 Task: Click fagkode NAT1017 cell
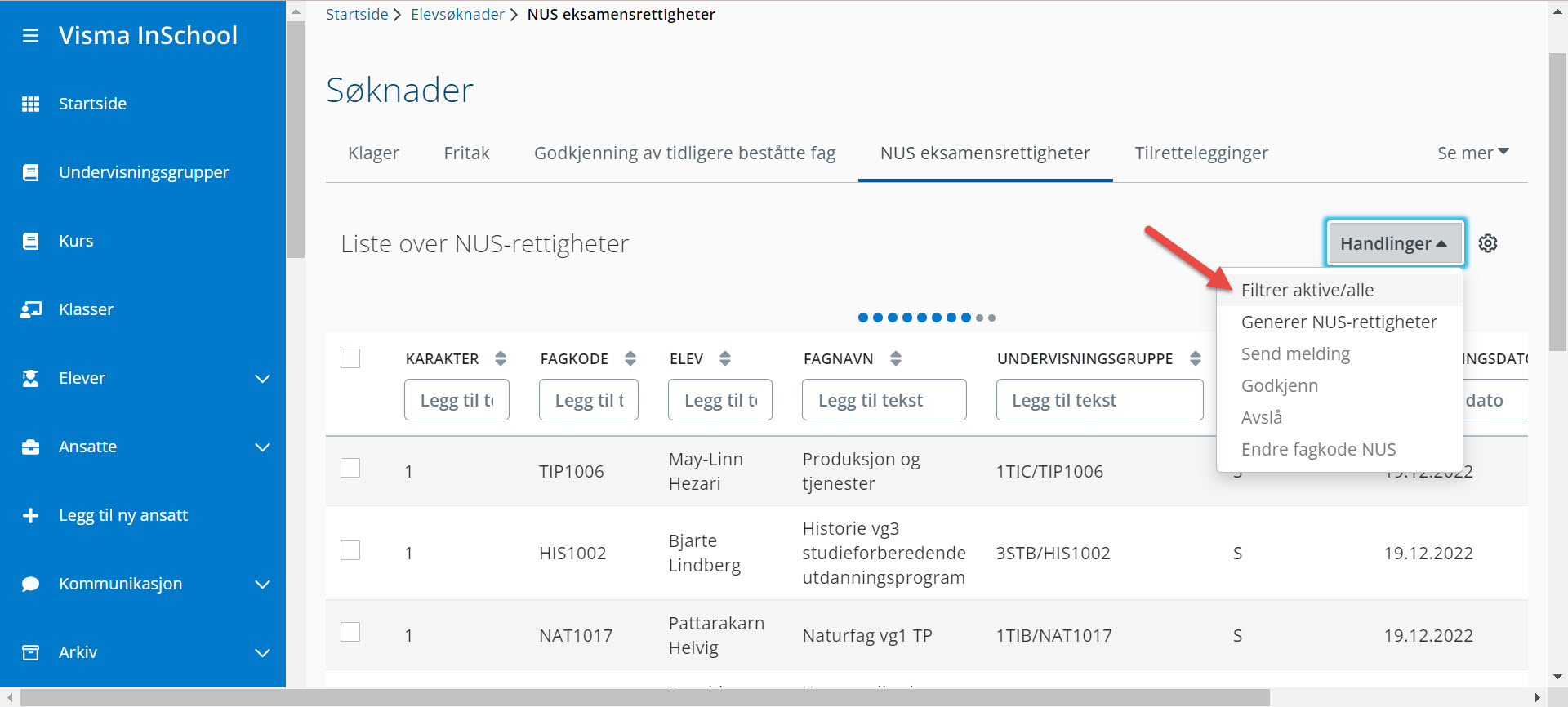(576, 635)
